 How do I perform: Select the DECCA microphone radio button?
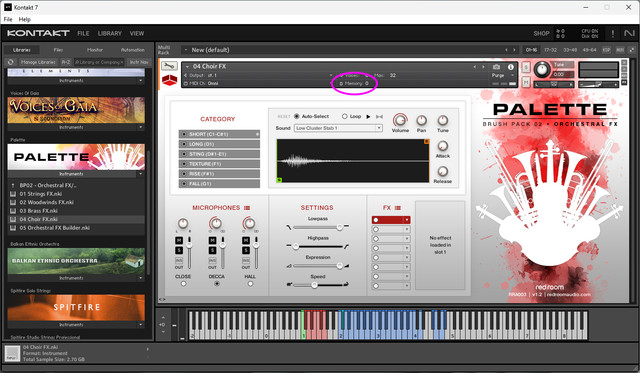point(217,284)
